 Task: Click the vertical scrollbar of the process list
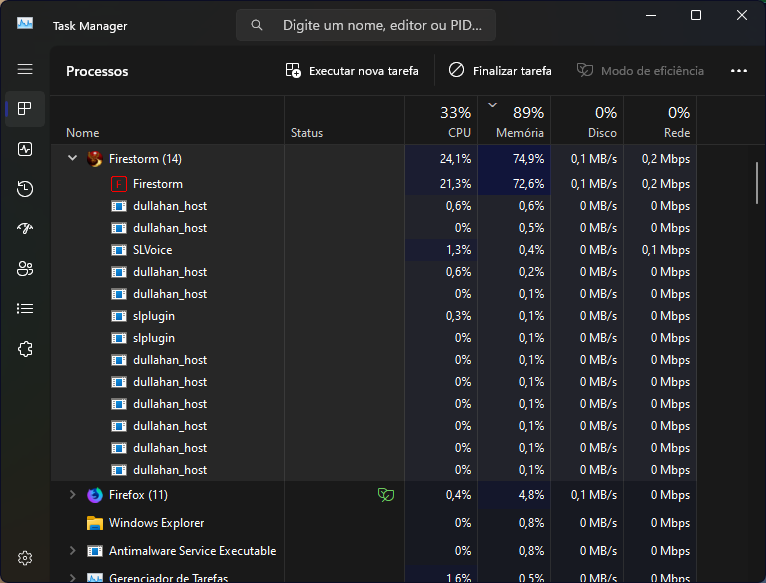pos(757,183)
